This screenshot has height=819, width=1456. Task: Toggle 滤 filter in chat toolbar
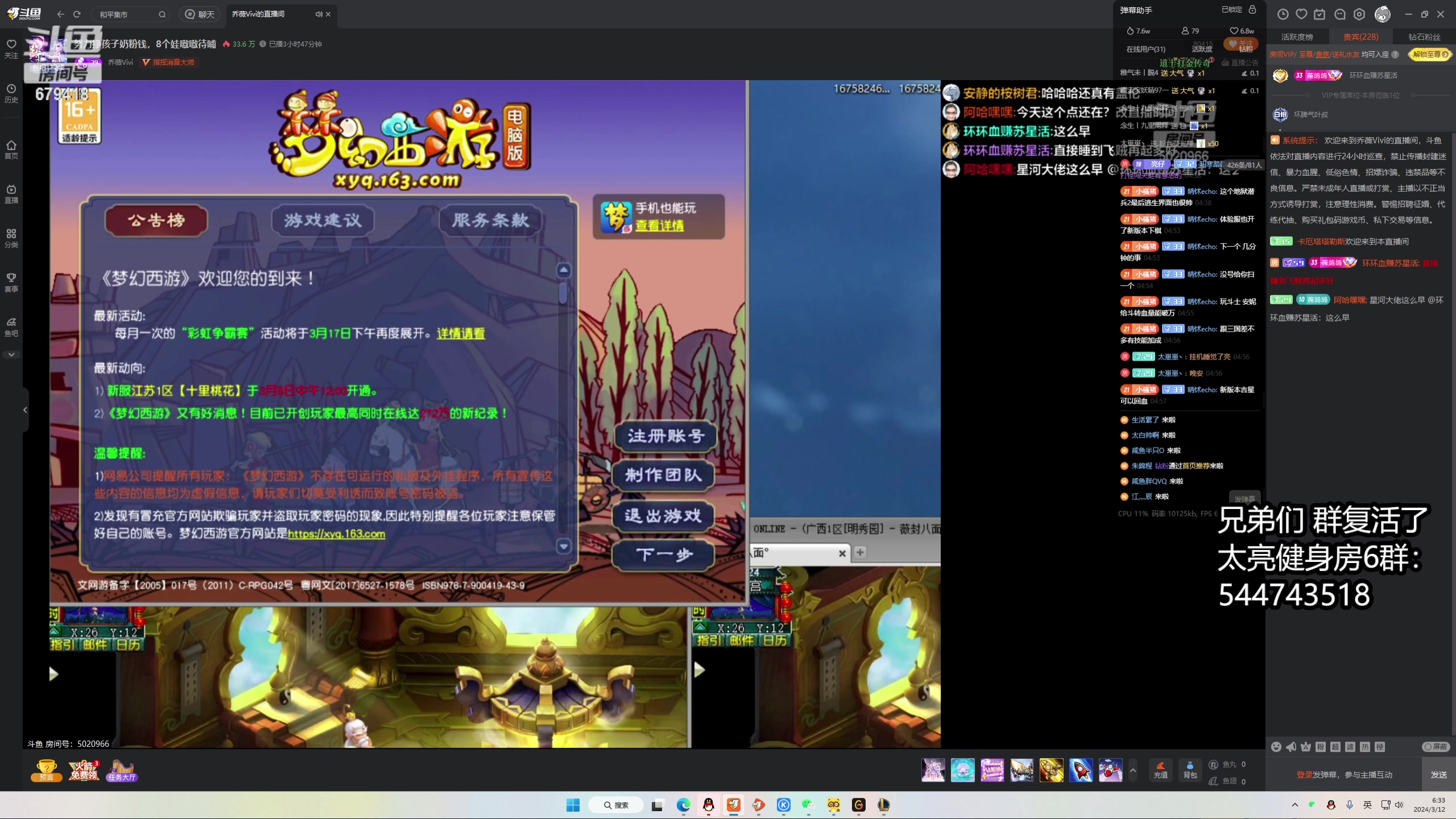pos(1350,747)
